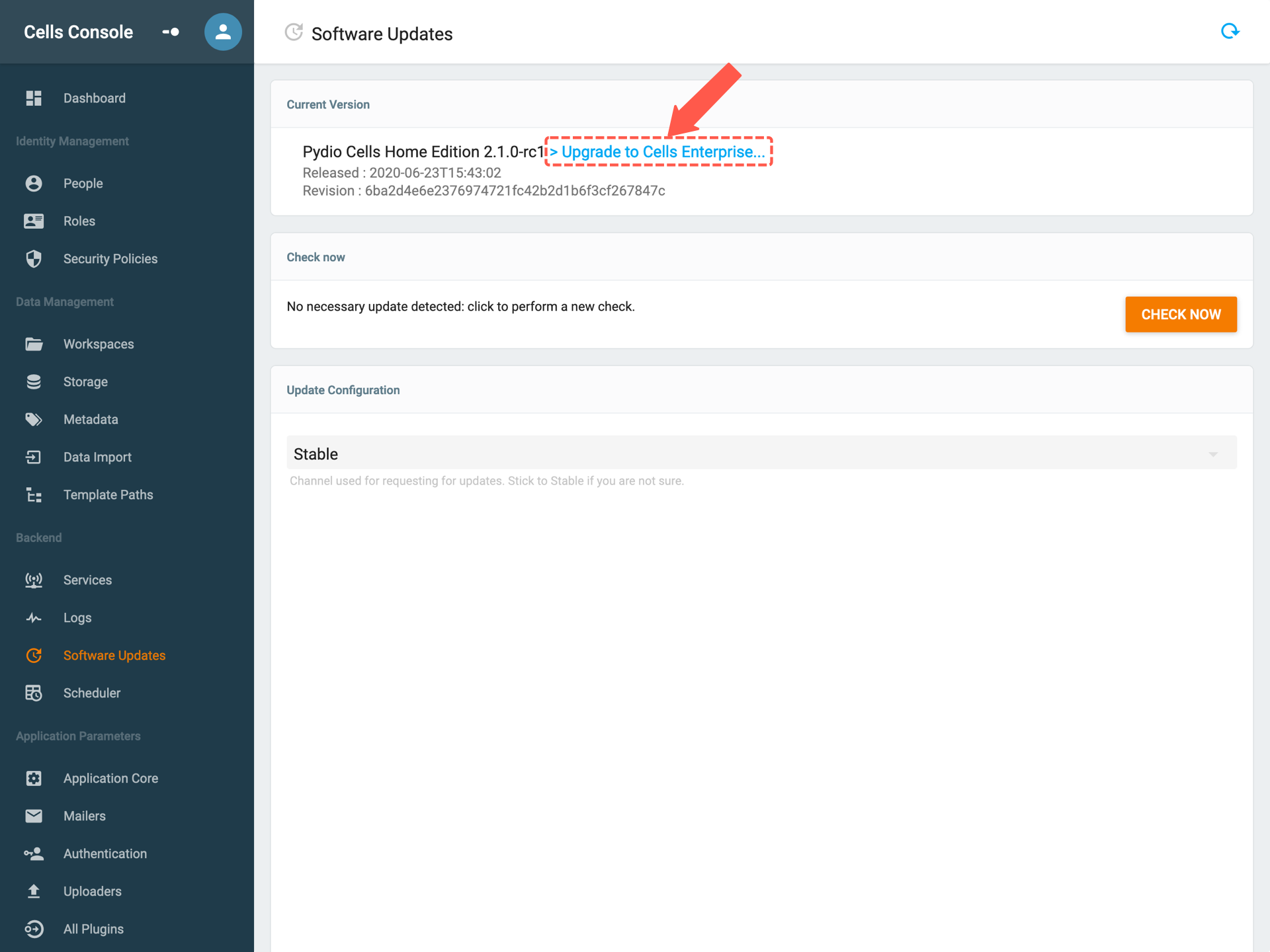
Task: Click the Authentication user-key icon
Action: coord(34,853)
